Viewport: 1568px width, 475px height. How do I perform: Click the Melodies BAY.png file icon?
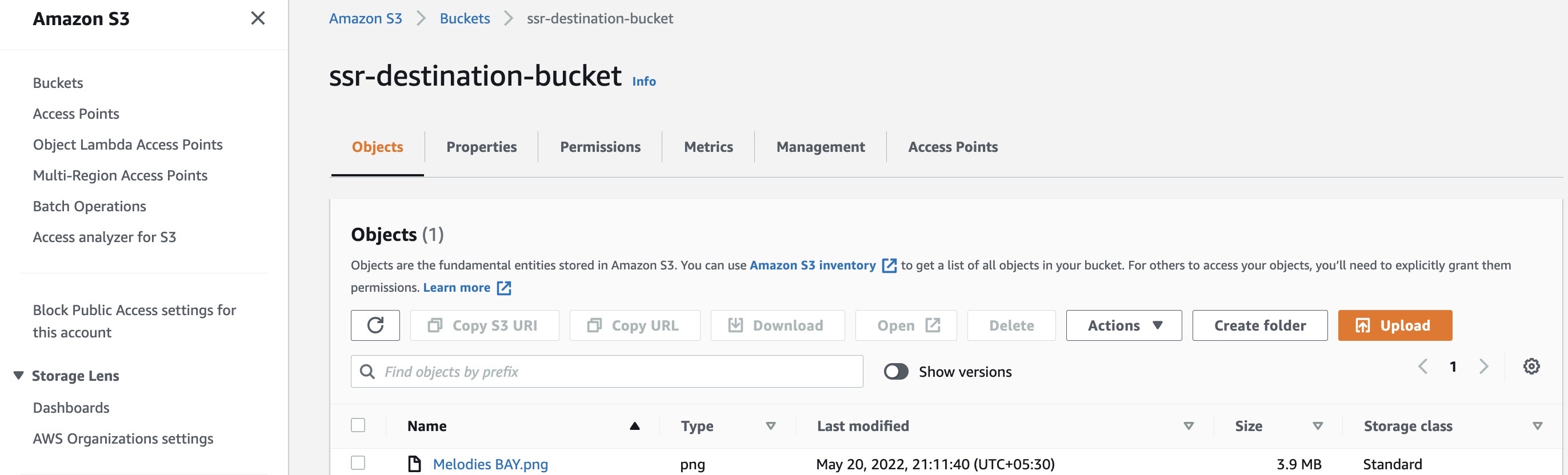(414, 464)
